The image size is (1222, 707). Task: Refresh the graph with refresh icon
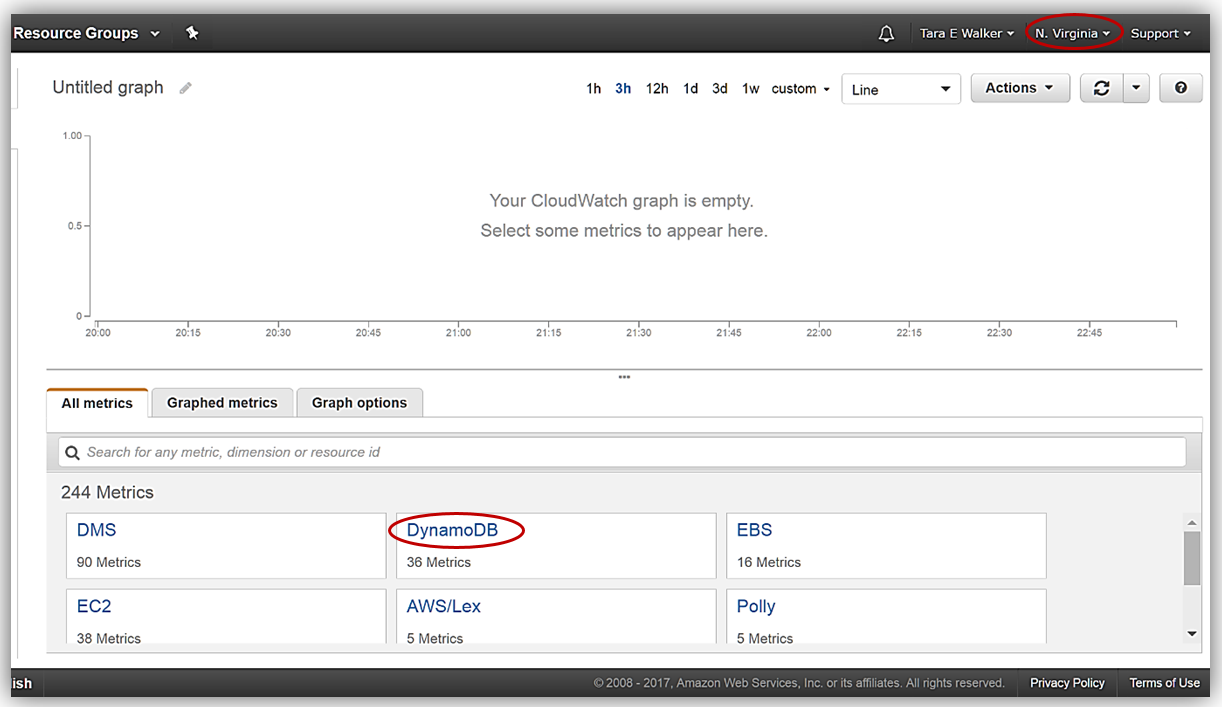point(1101,88)
